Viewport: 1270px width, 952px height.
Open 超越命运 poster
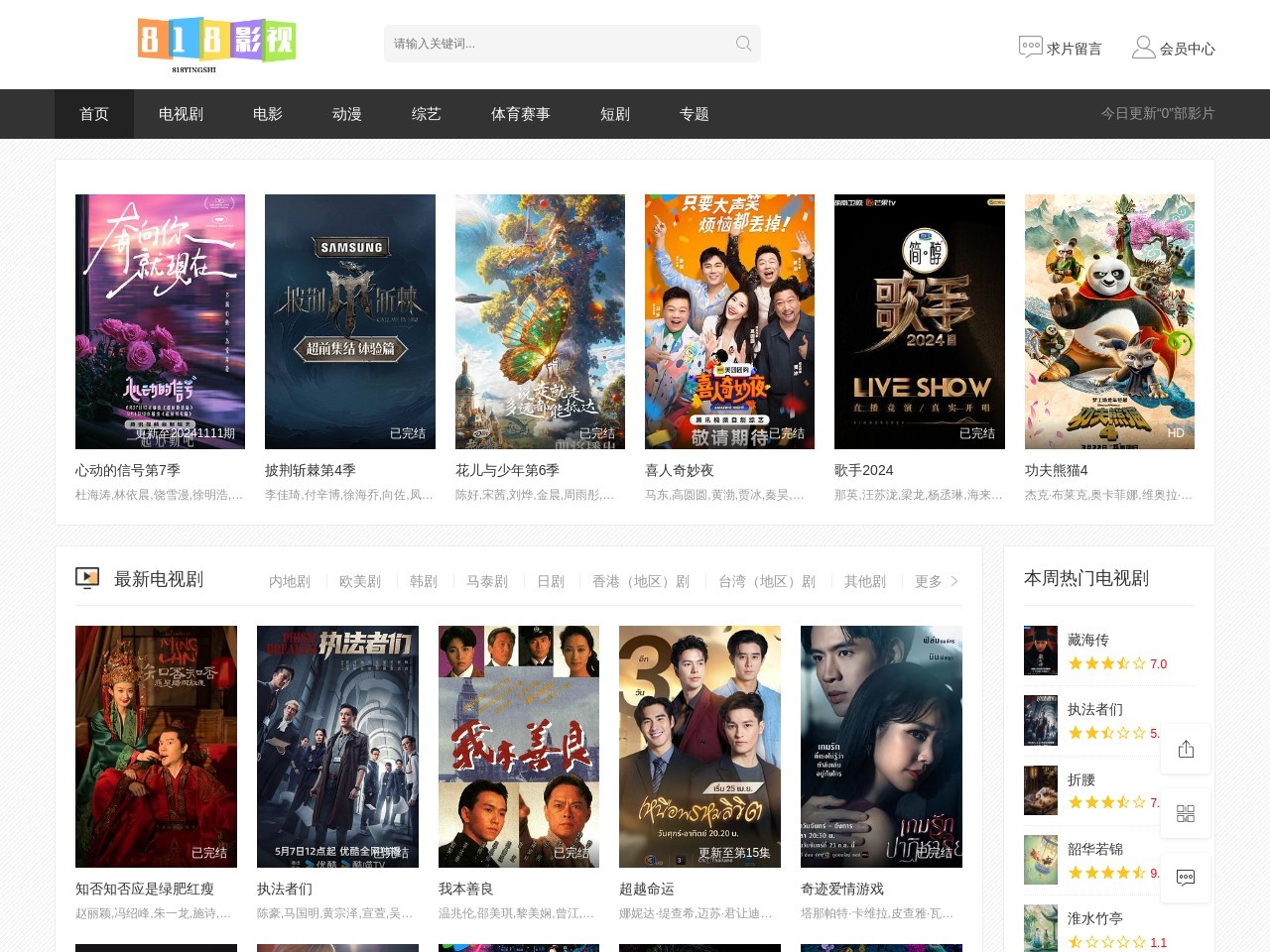699,747
